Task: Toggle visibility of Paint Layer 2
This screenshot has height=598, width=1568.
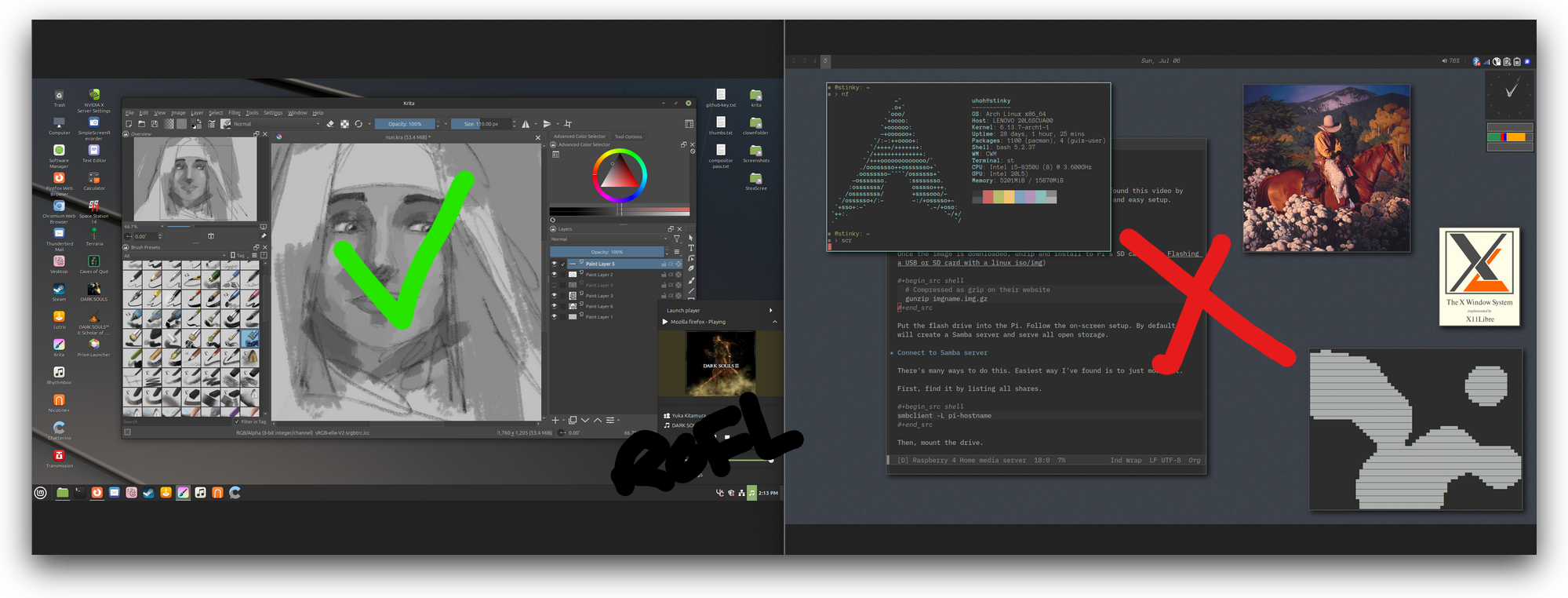Action: coord(554,275)
